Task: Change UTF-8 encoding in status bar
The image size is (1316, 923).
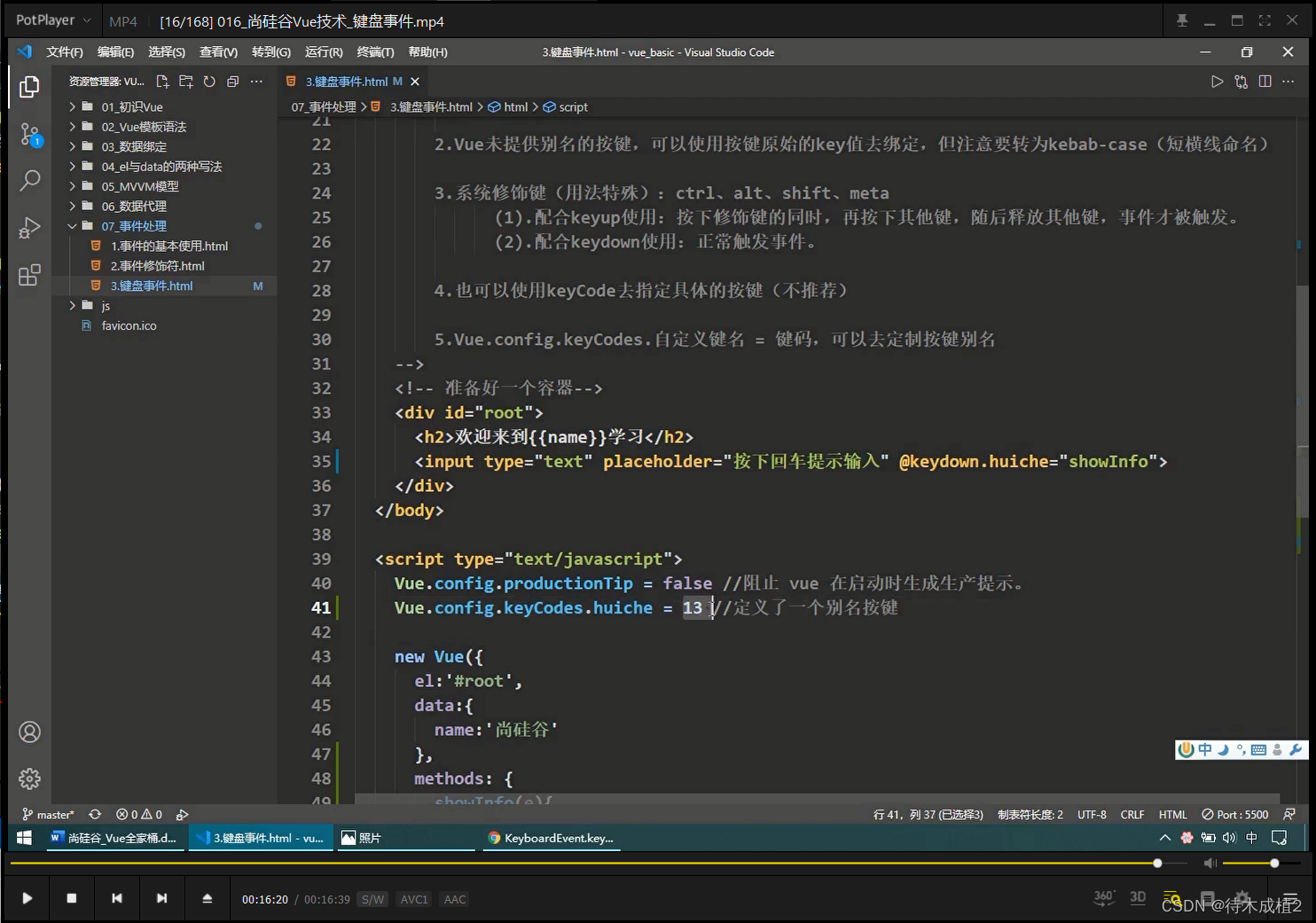Action: 1092,814
